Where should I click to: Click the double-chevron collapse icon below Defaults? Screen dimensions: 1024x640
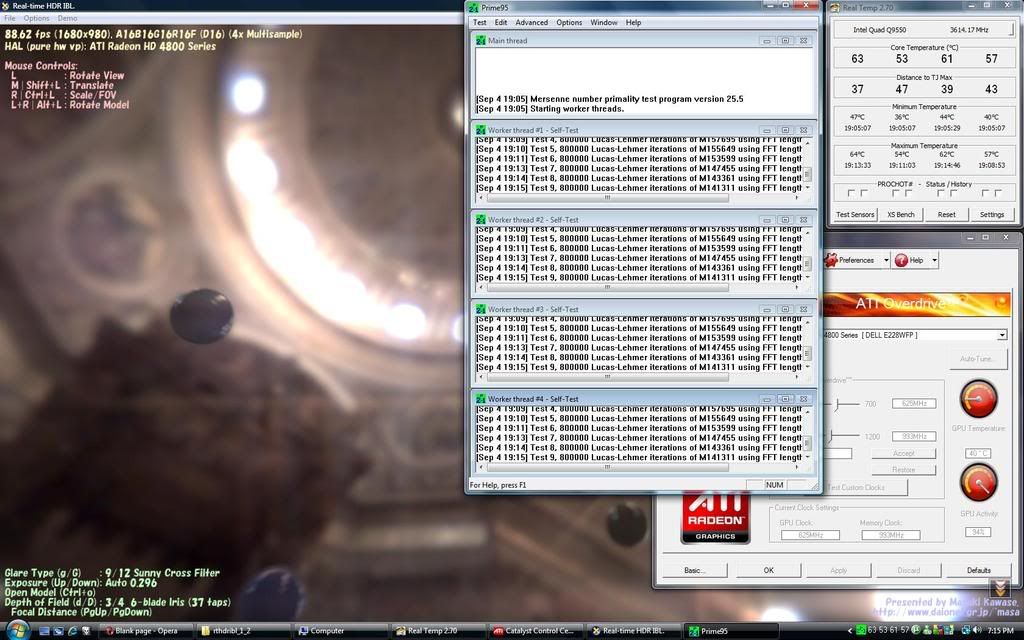tap(999, 588)
